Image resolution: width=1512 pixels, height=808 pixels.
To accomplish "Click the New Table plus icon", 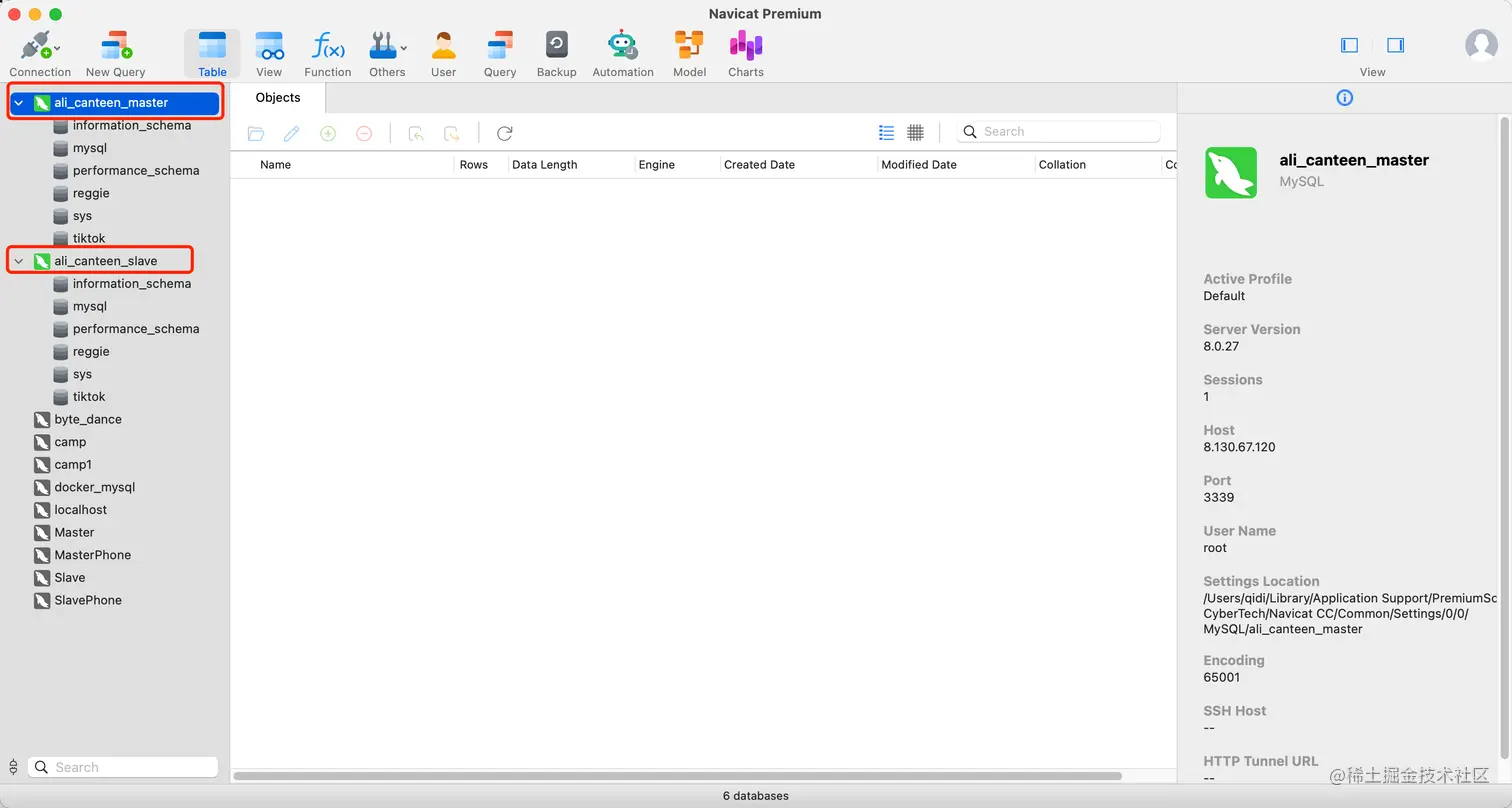I will pyautogui.click(x=328, y=133).
